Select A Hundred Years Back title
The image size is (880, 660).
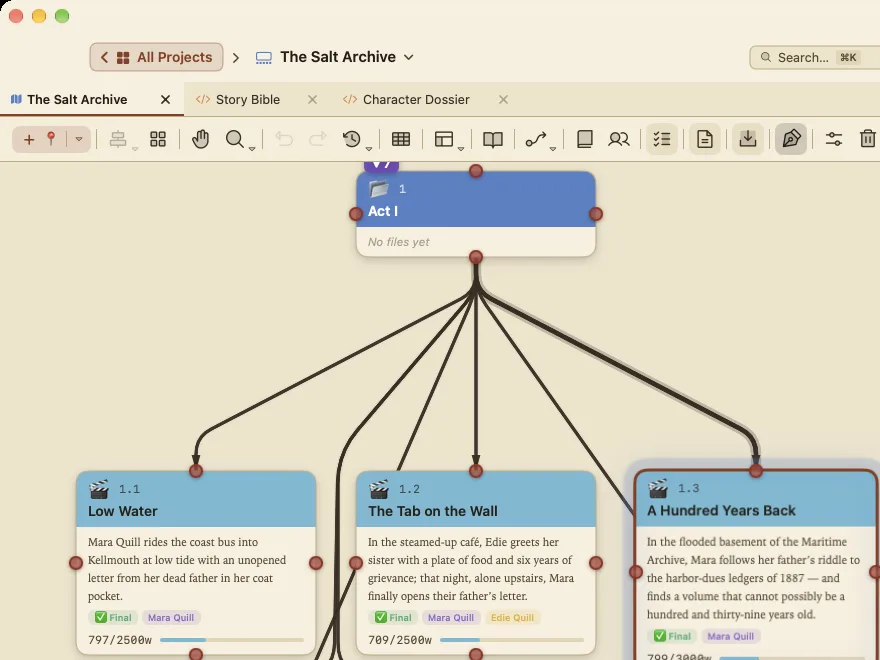[721, 511]
